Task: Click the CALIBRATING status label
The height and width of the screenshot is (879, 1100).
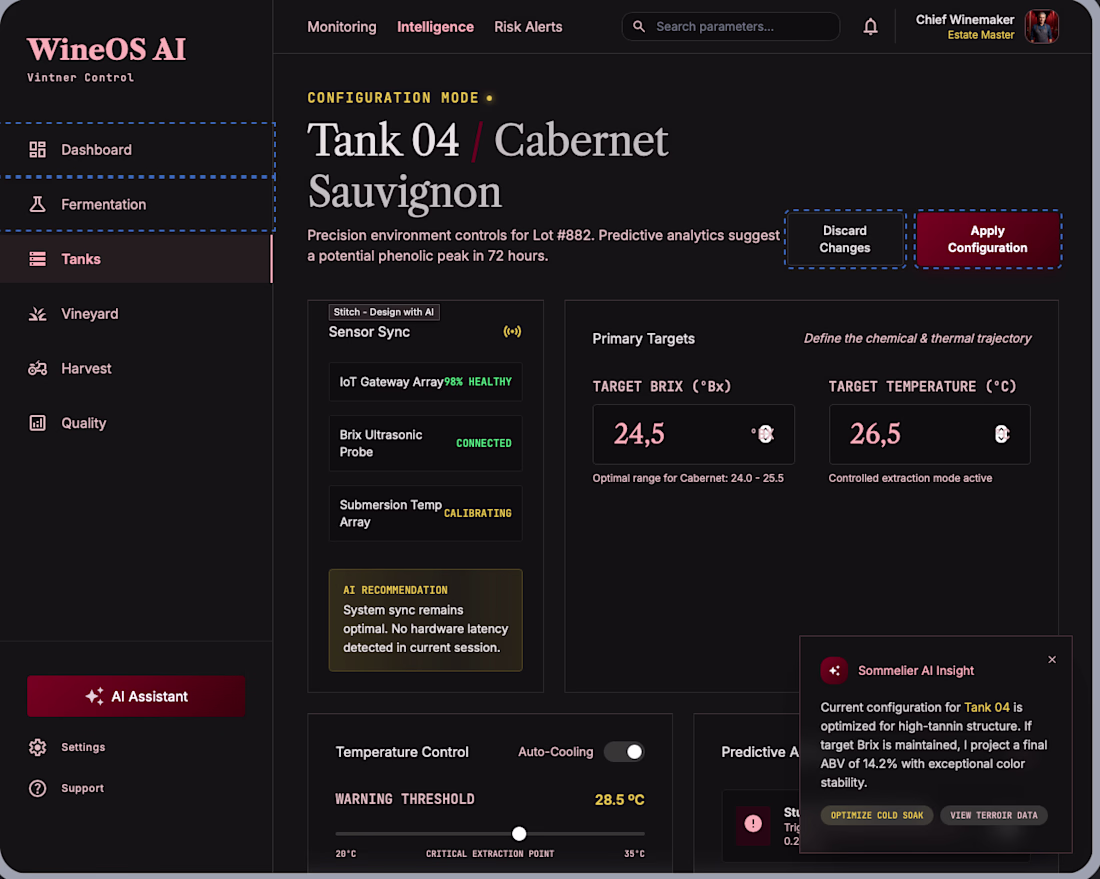Action: (x=477, y=514)
